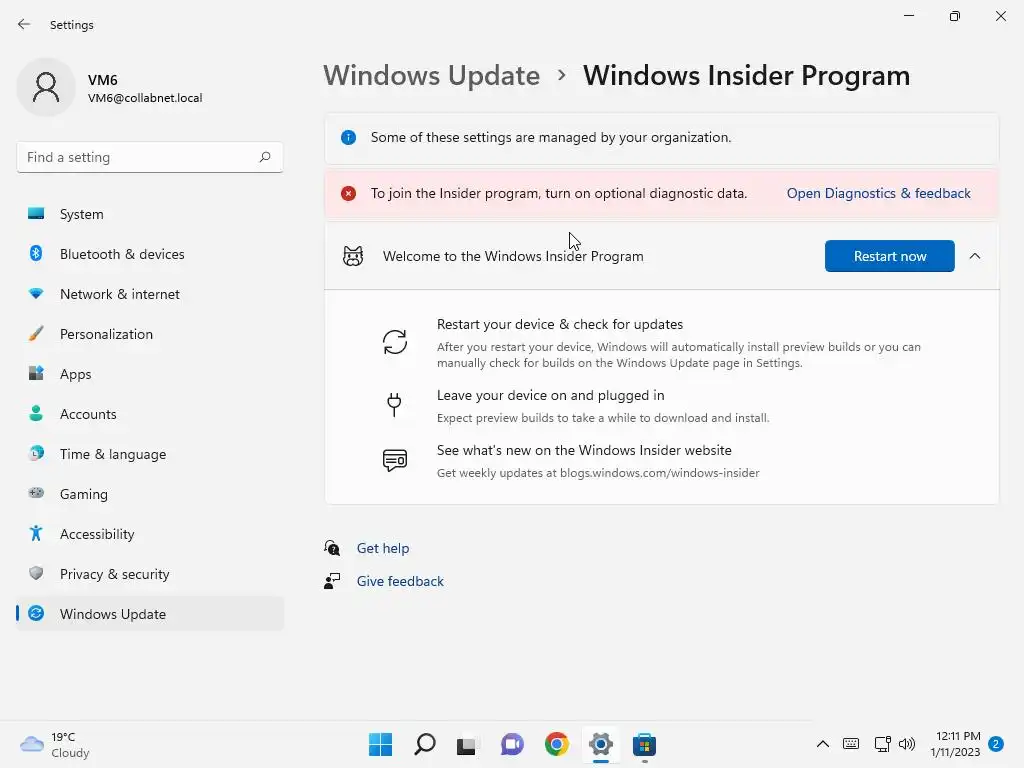The height and width of the screenshot is (768, 1024).
Task: Click the Insider website news icon
Action: [x=394, y=460]
